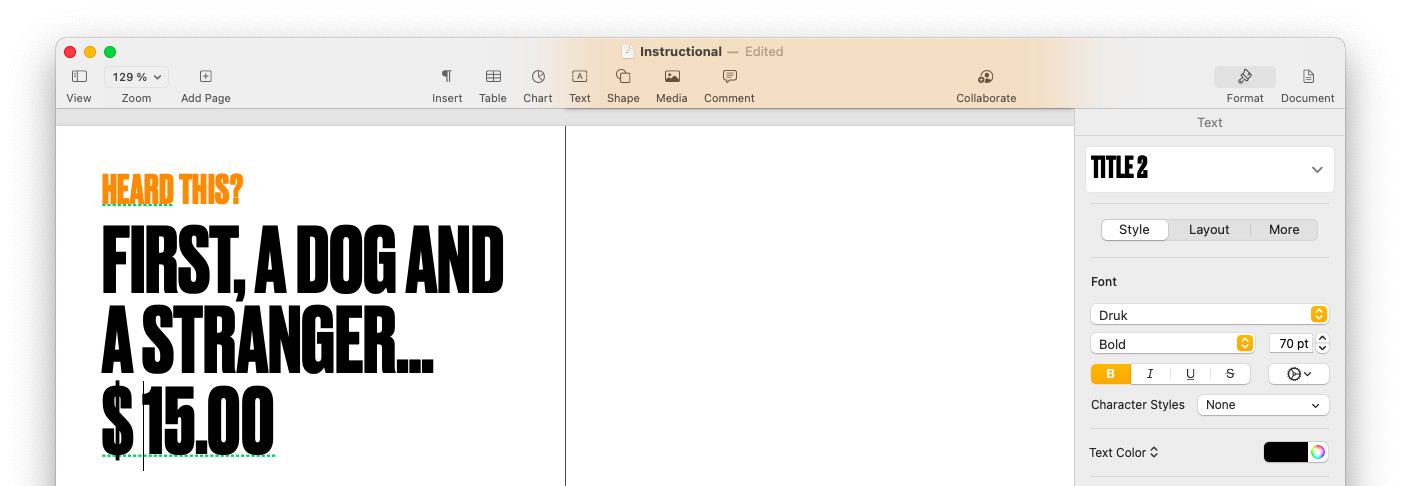Open advanced font options gear menu

coord(1299,374)
